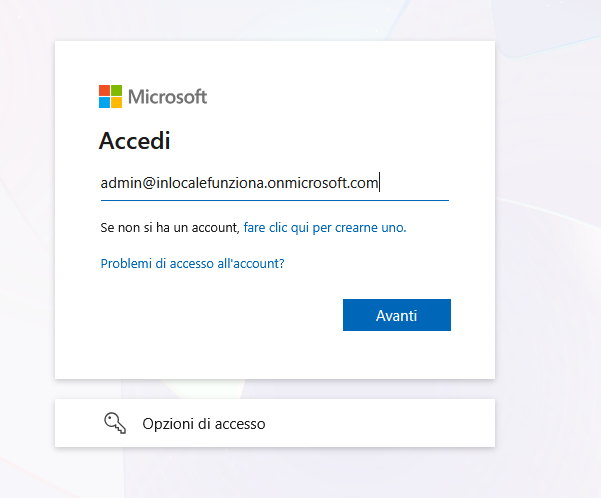Screen dimensions: 601x498
Task: Click the Microsoft four-square logo
Action: (x=110, y=97)
